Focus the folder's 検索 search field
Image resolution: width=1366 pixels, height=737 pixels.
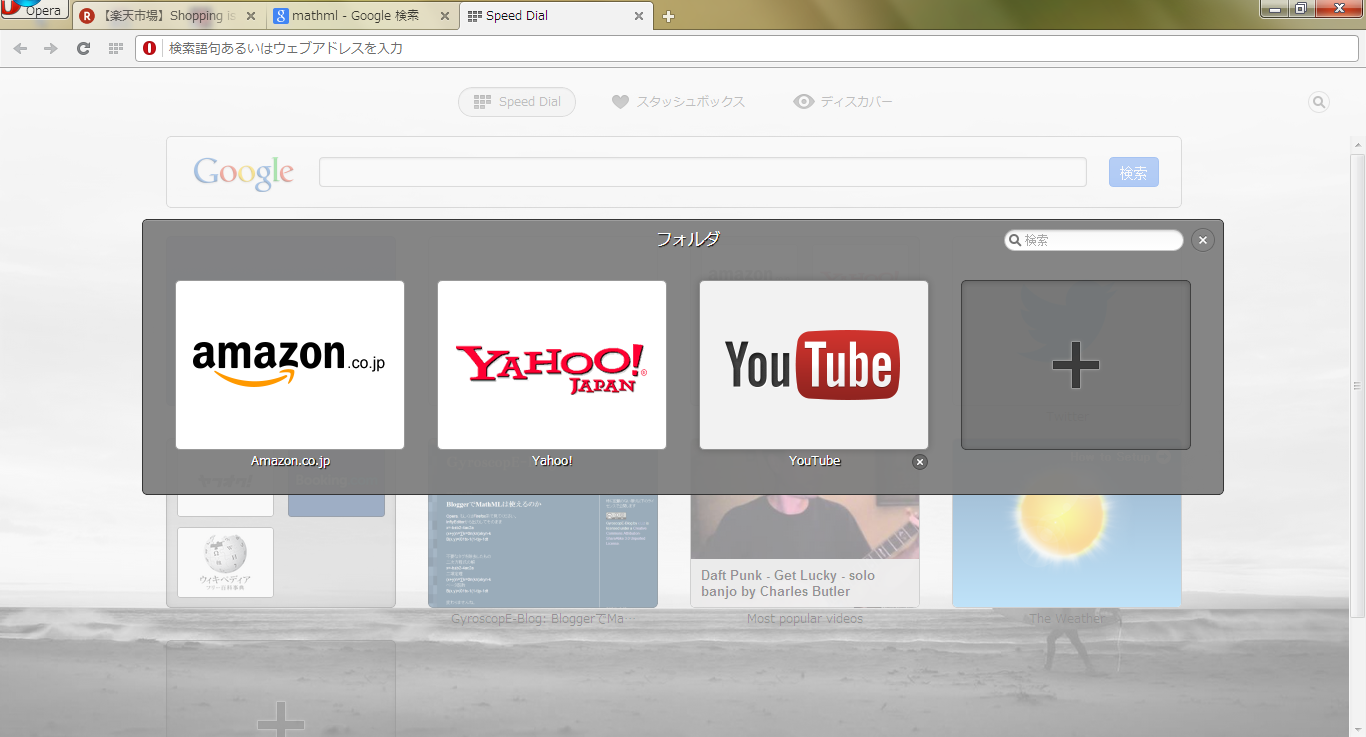(1094, 240)
